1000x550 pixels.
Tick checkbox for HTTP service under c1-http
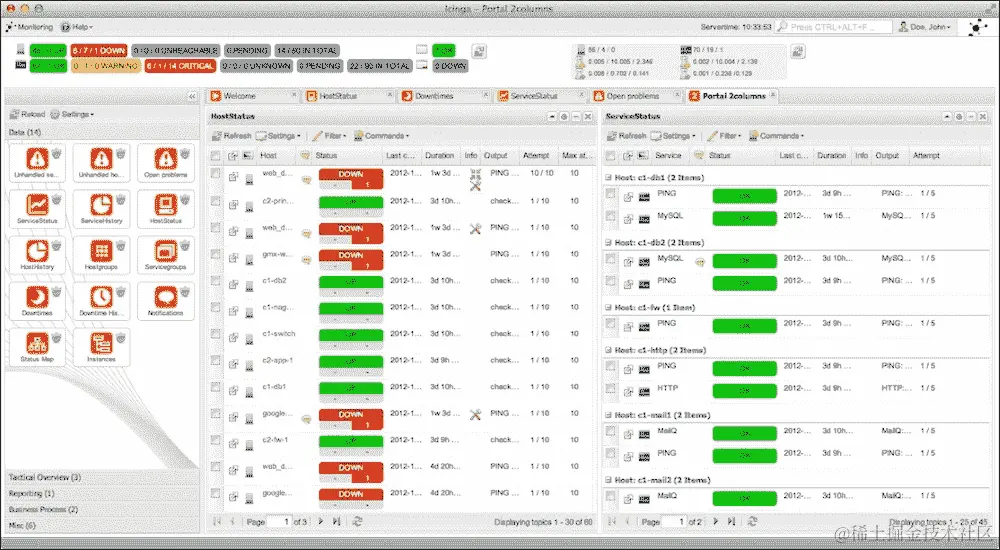(x=610, y=389)
